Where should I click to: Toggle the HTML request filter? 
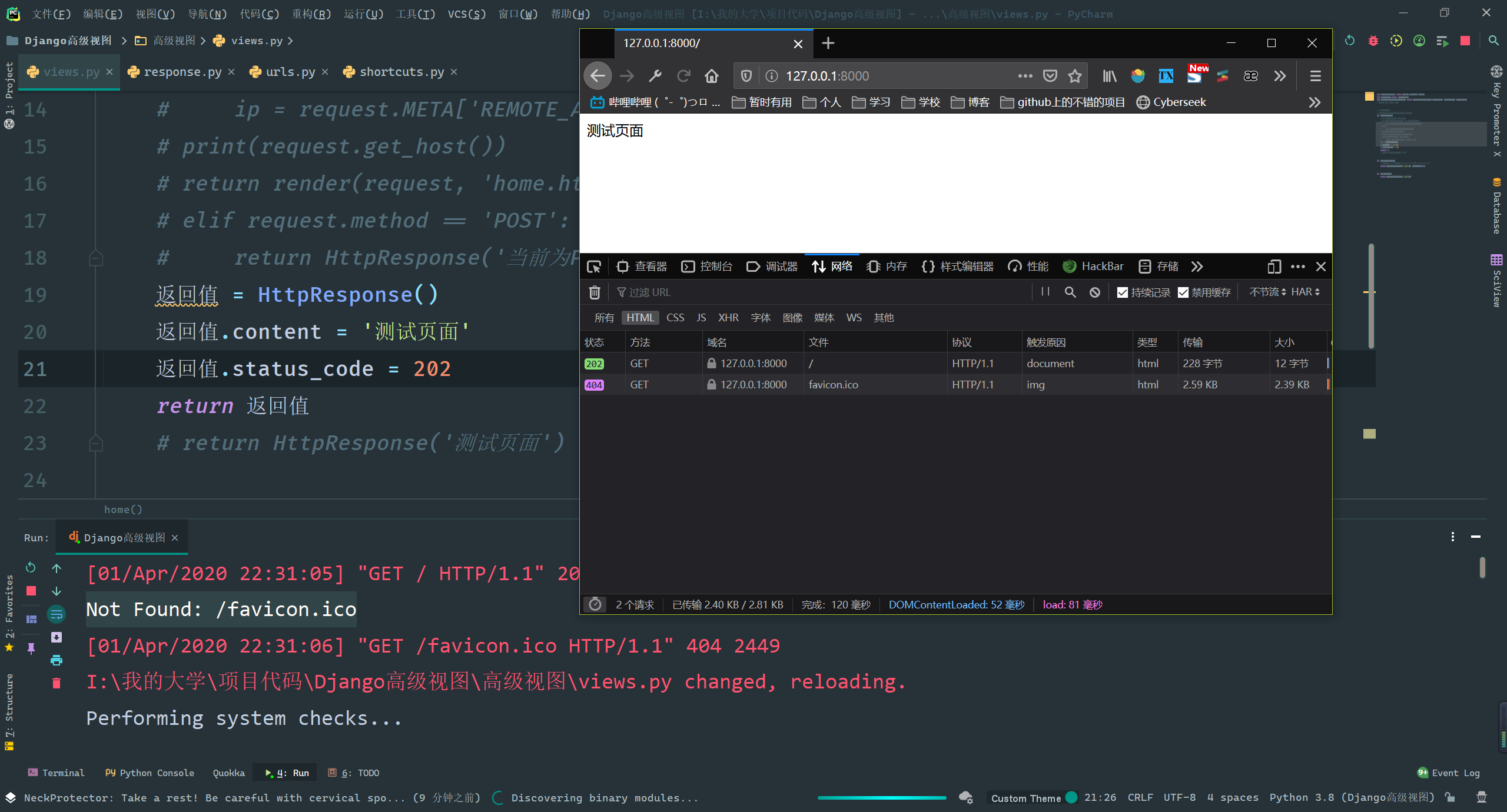(x=639, y=318)
